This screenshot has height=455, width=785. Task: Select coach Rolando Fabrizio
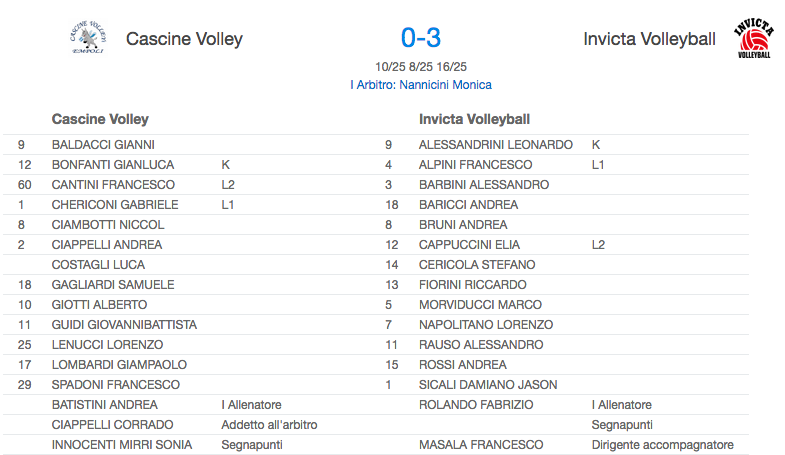(476, 405)
